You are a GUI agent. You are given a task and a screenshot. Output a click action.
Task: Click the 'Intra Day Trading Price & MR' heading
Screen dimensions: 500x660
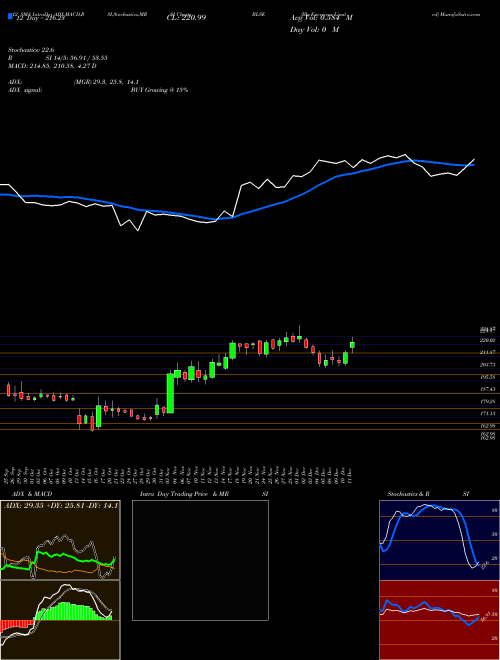(184, 494)
